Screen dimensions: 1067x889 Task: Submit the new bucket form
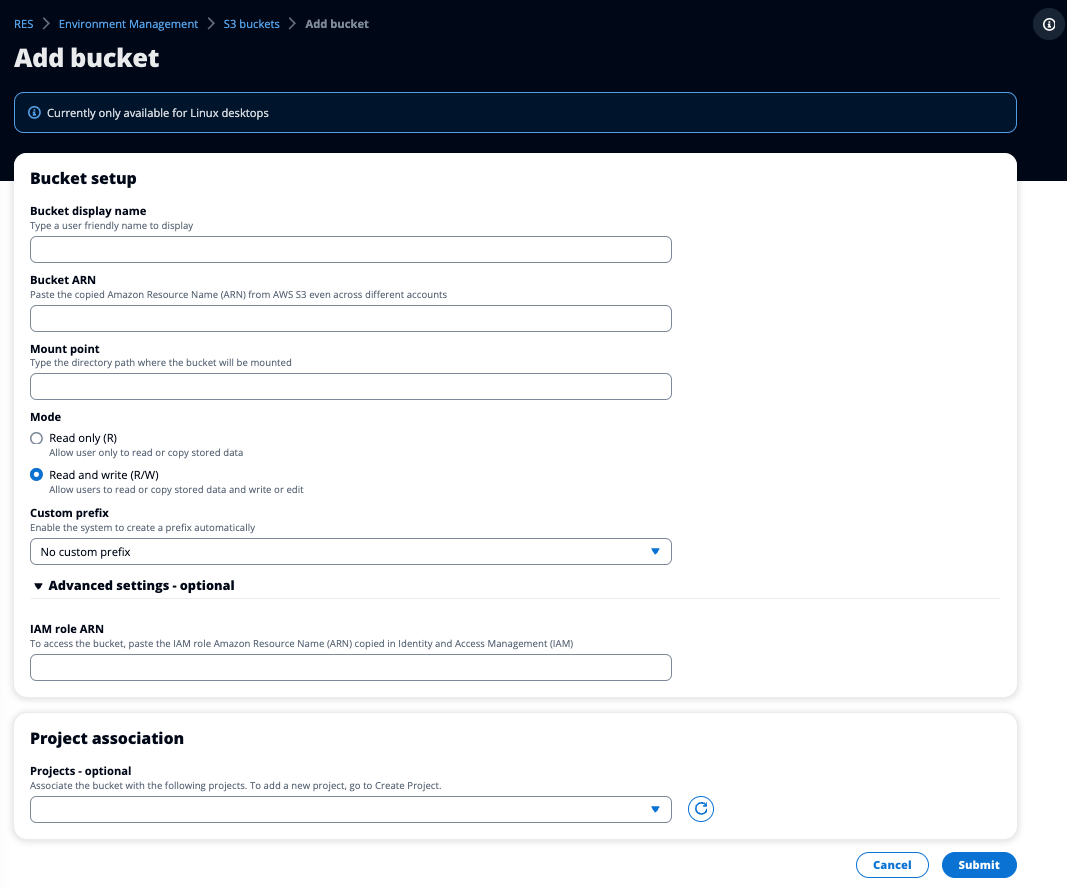978,865
